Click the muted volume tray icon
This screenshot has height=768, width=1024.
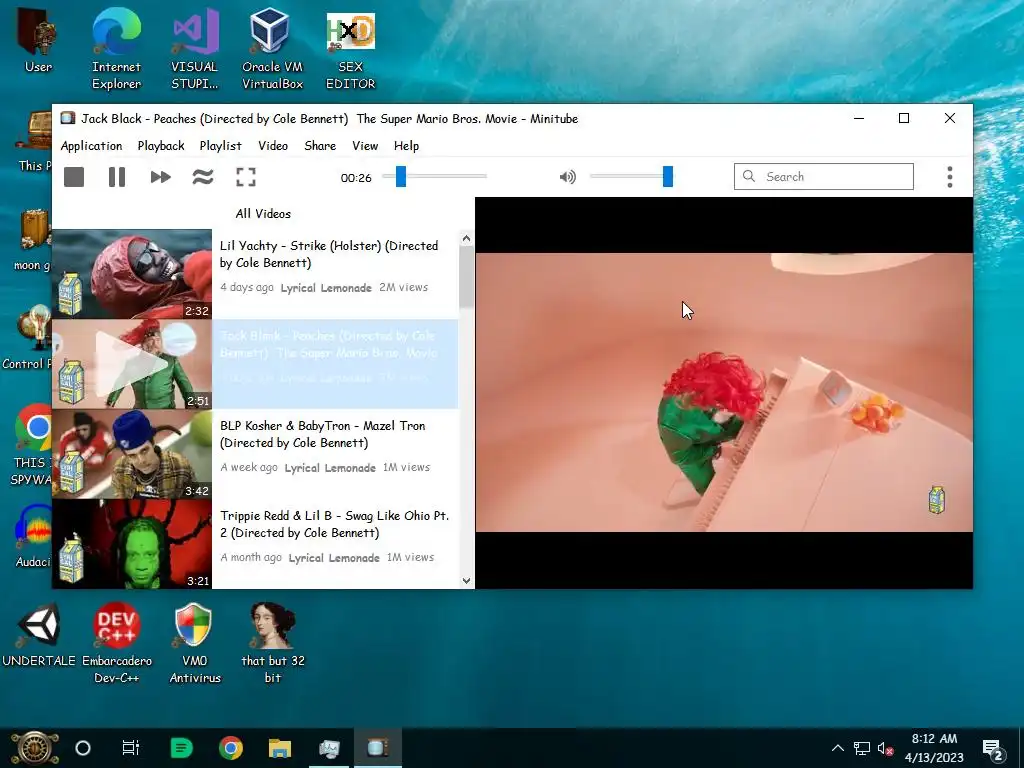(x=886, y=748)
